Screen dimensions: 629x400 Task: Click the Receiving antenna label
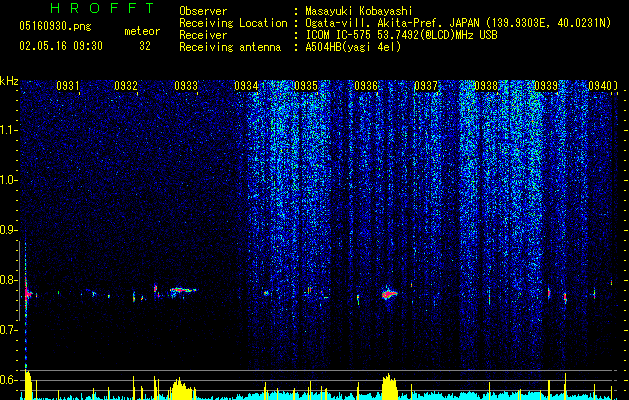point(230,47)
